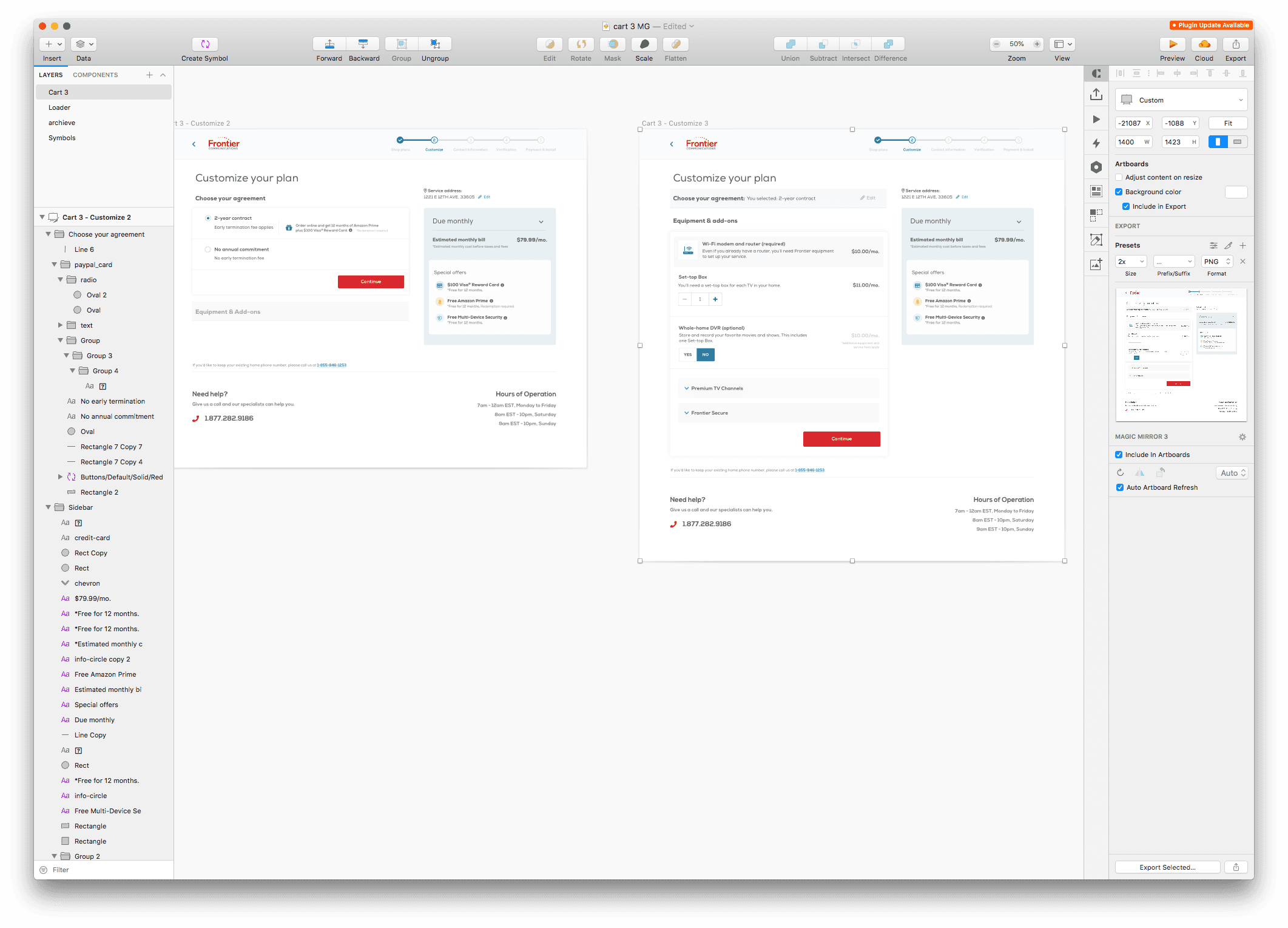The height and width of the screenshot is (928, 1288).
Task: Collapse the paypal_card group
Action: pyautogui.click(x=54, y=265)
